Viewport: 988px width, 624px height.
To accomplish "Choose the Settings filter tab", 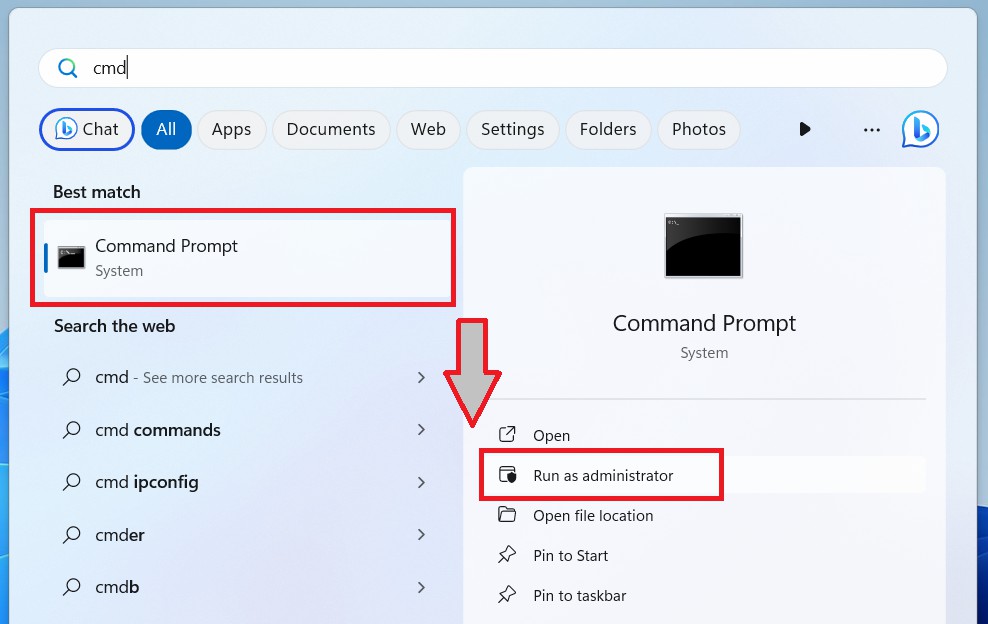I will click(x=512, y=129).
